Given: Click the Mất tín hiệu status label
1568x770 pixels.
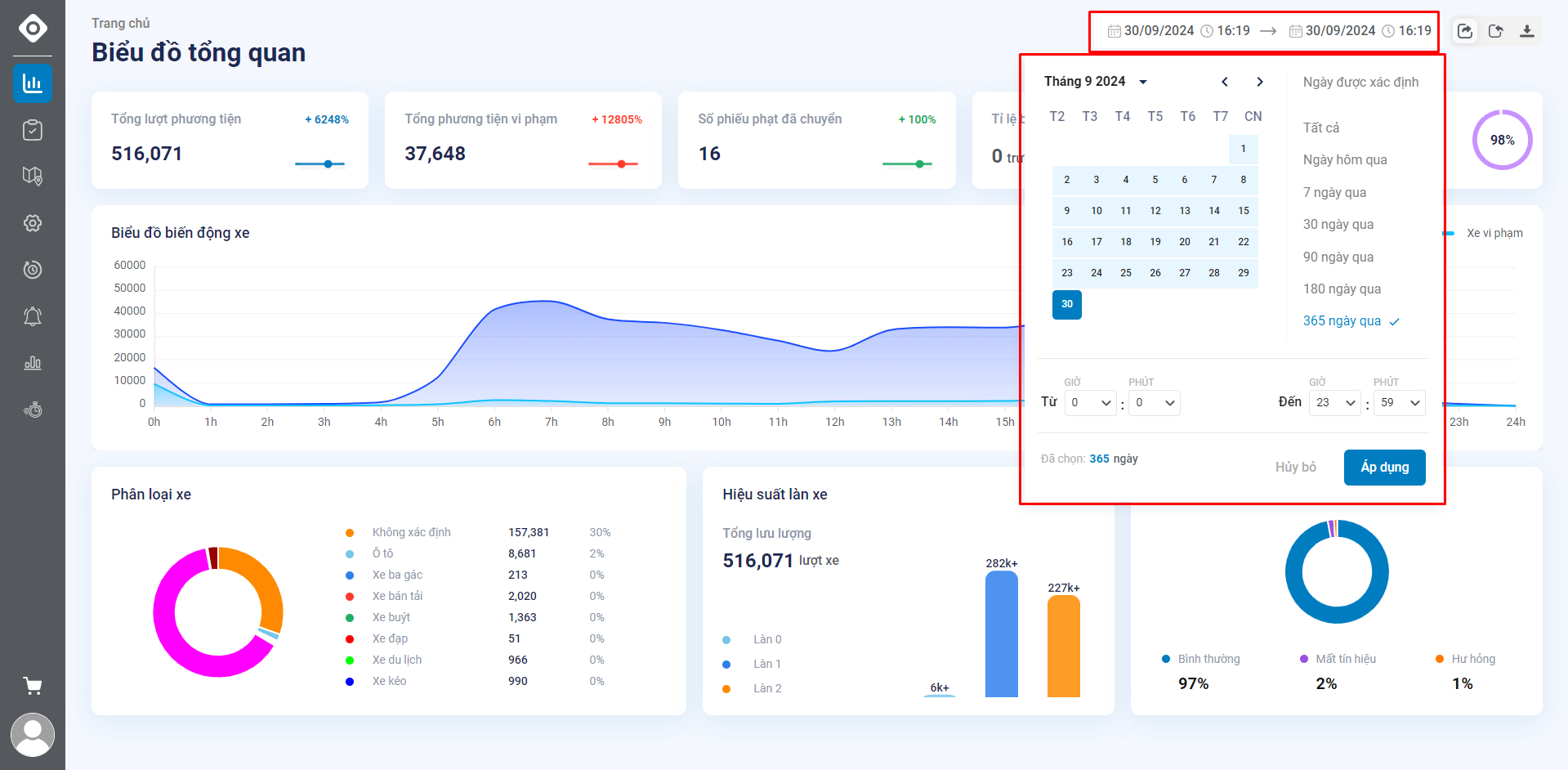Looking at the screenshot, I should point(1346,659).
